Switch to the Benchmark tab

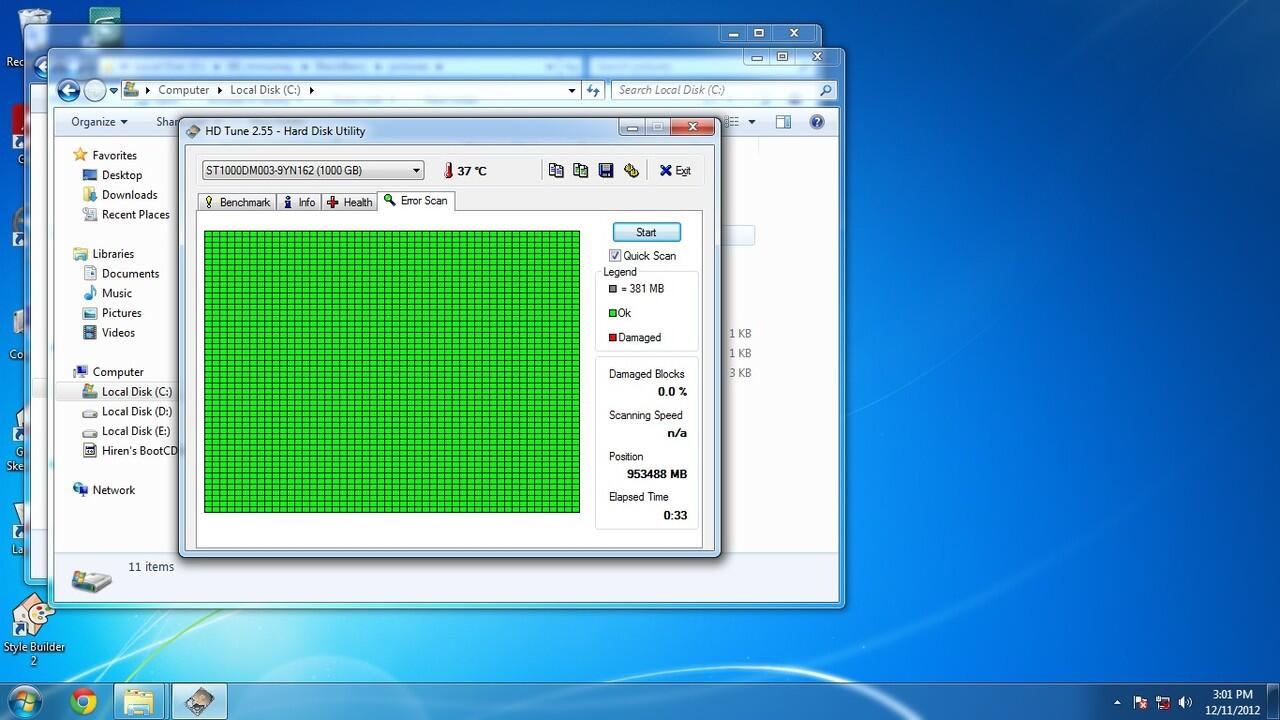(x=237, y=202)
